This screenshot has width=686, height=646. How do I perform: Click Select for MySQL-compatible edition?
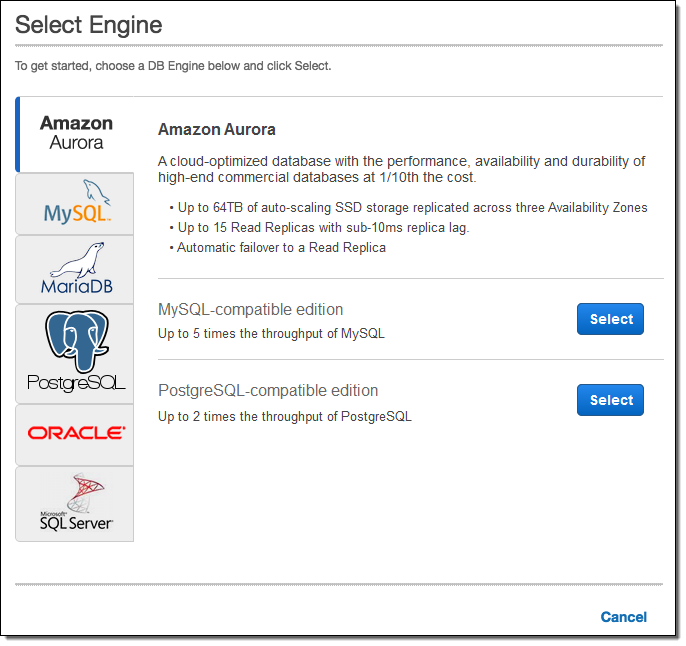click(x=610, y=319)
